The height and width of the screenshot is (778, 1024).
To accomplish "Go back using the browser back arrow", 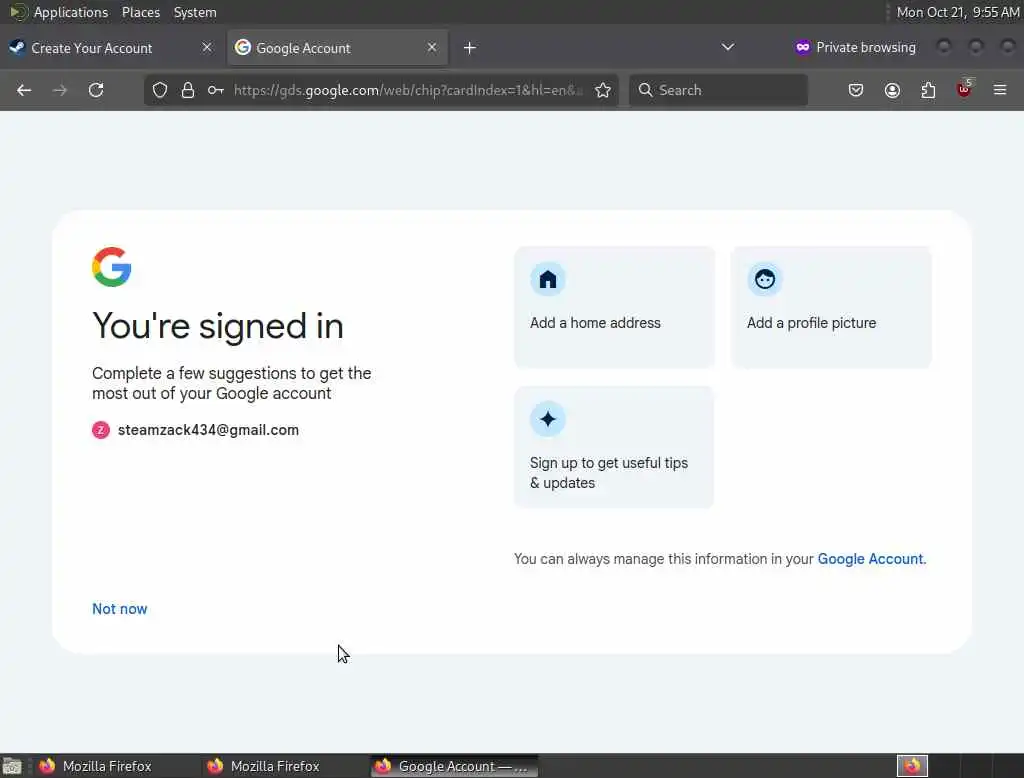I will 24,90.
